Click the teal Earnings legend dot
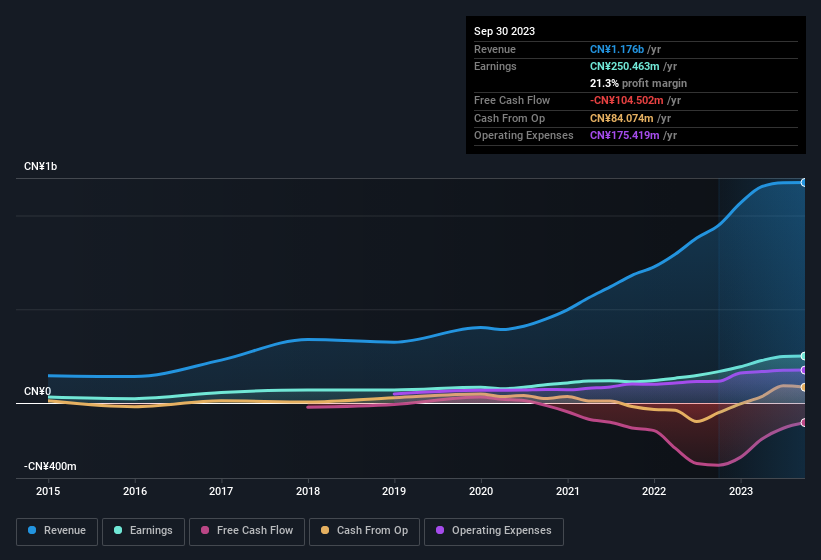The image size is (821, 560). point(118,531)
